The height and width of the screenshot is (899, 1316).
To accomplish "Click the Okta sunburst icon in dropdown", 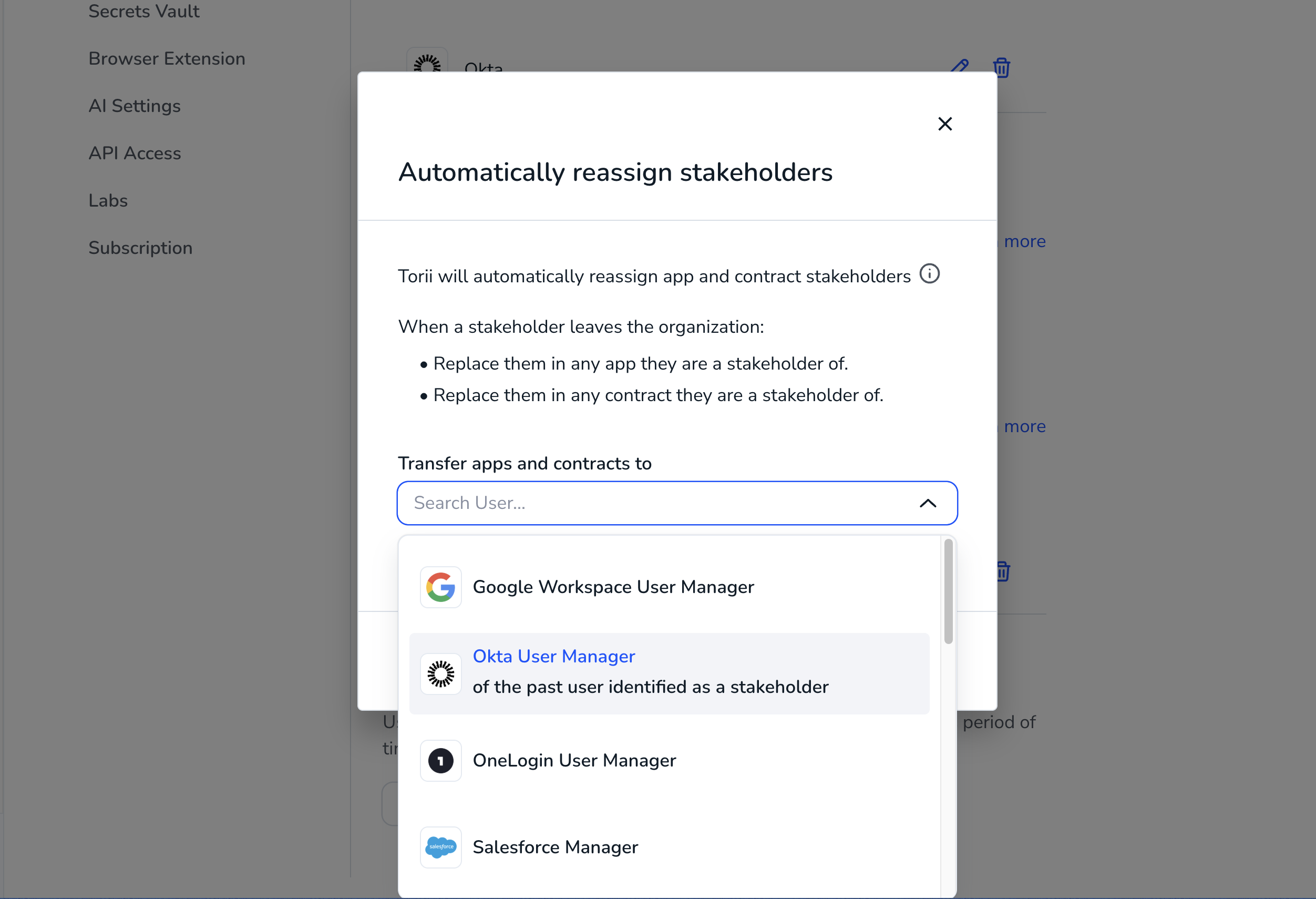I will (x=440, y=673).
